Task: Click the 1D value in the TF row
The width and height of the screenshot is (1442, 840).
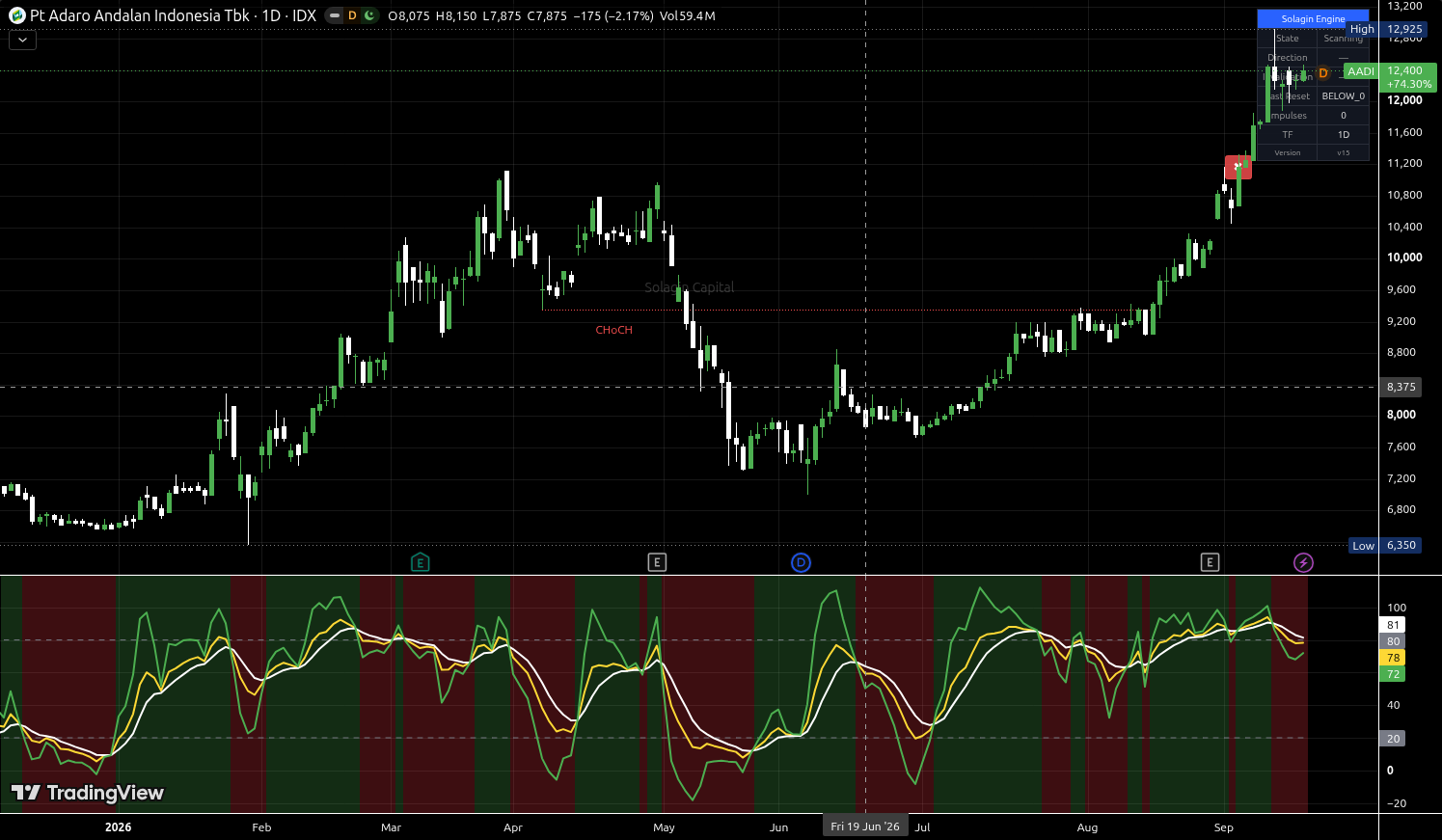Action: (x=1343, y=135)
